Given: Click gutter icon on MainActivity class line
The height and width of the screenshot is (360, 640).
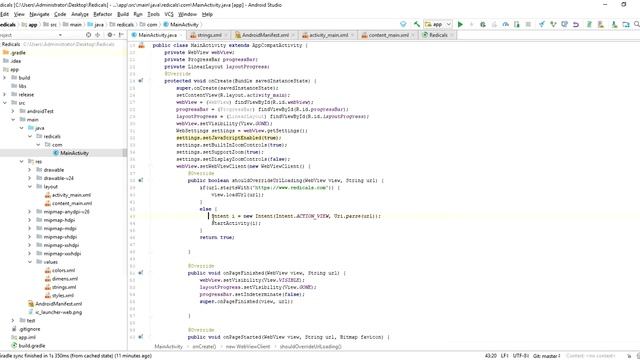Looking at the screenshot, I should (x=141, y=45).
